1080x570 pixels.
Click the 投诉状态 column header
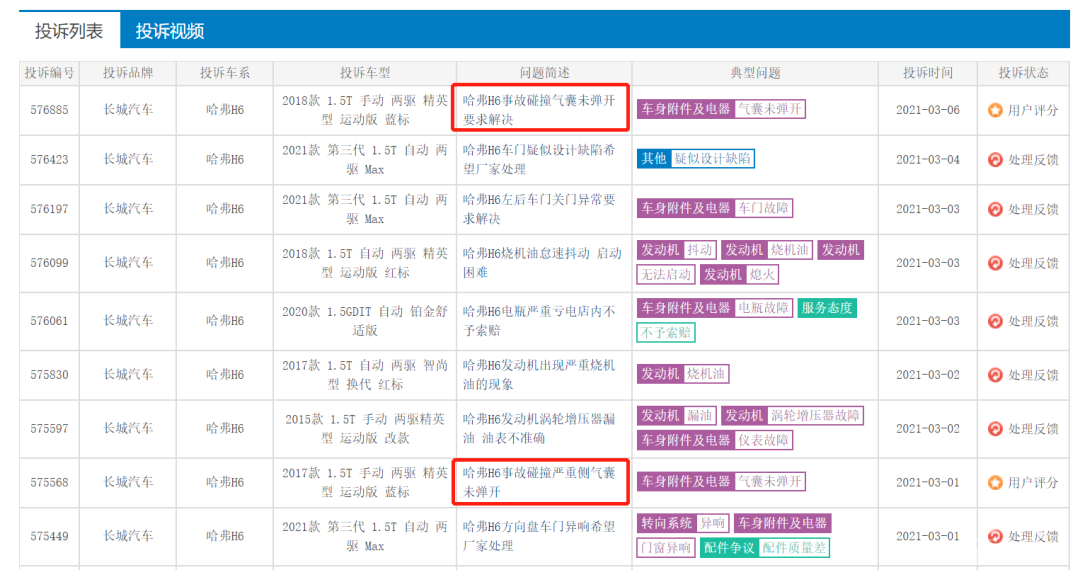(x=1024, y=73)
